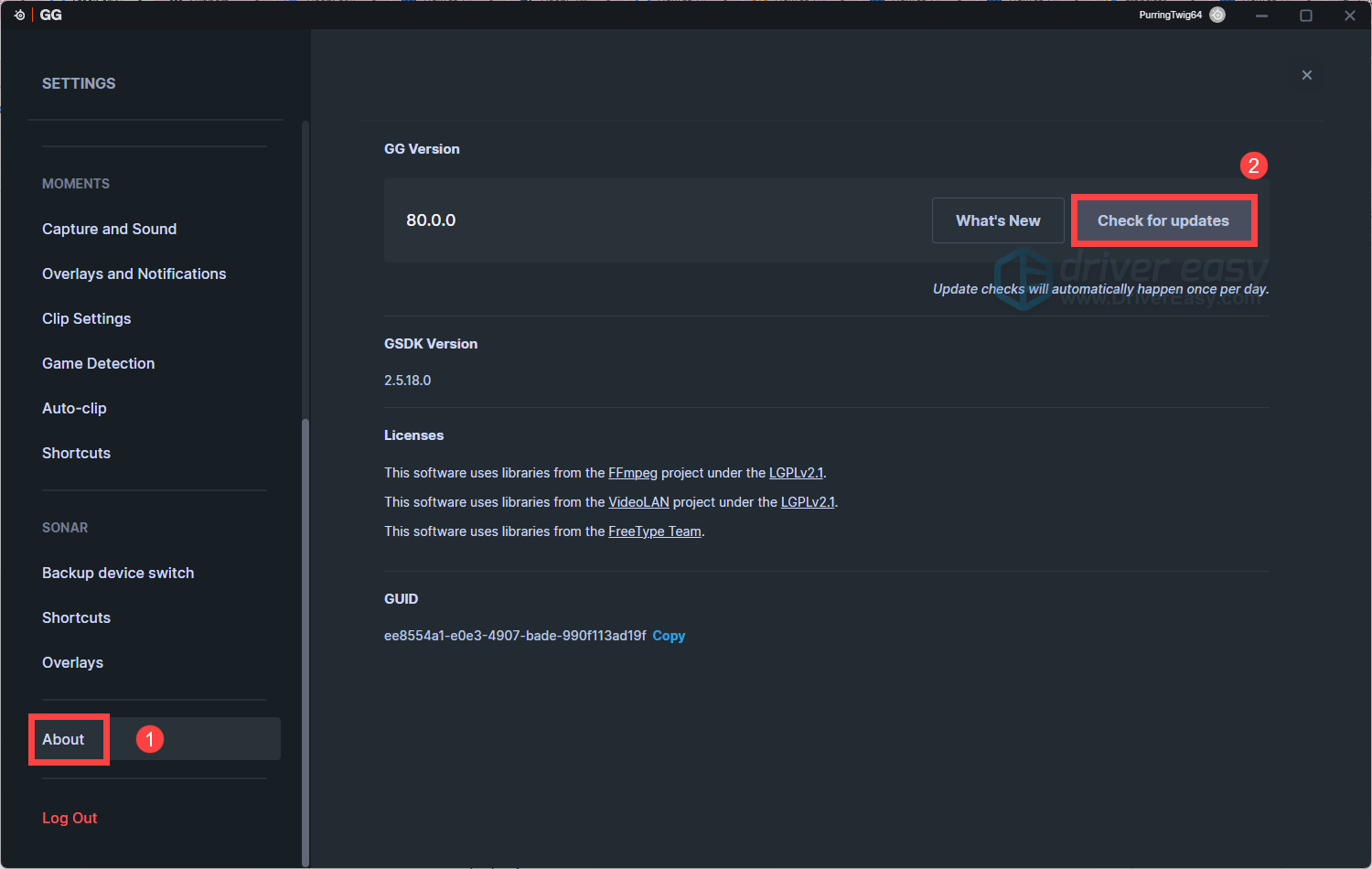The image size is (1372, 869).
Task: Copy the GUID to clipboard
Action: tap(668, 636)
